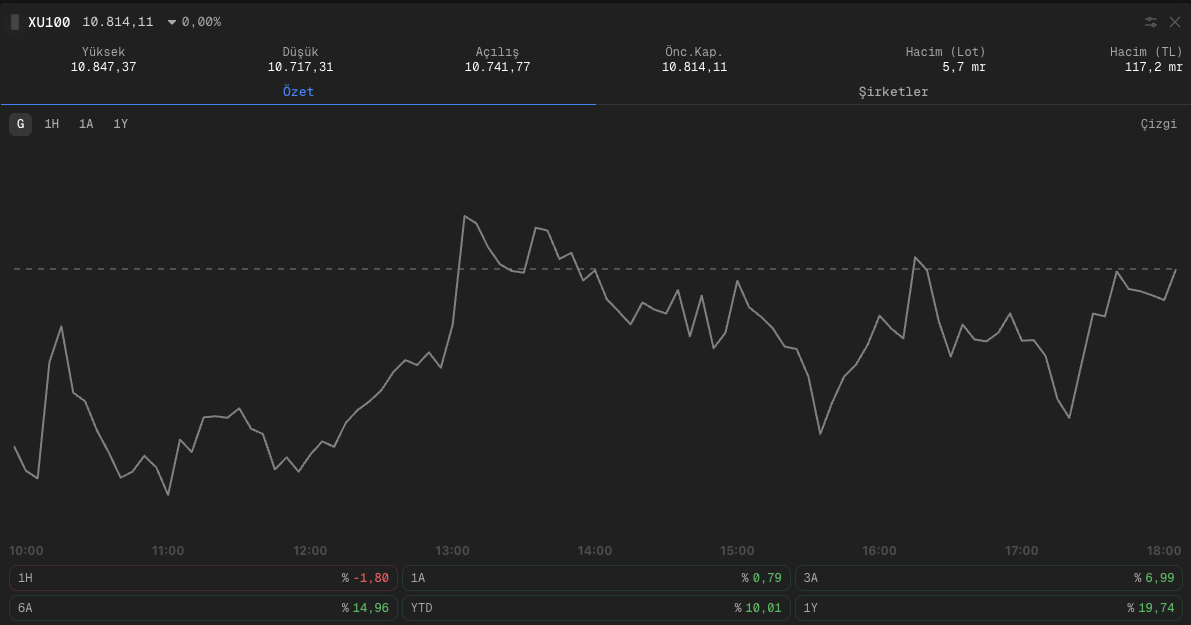1191x625 pixels.
Task: Click the XU100 symbol name
Action: [x=49, y=22]
